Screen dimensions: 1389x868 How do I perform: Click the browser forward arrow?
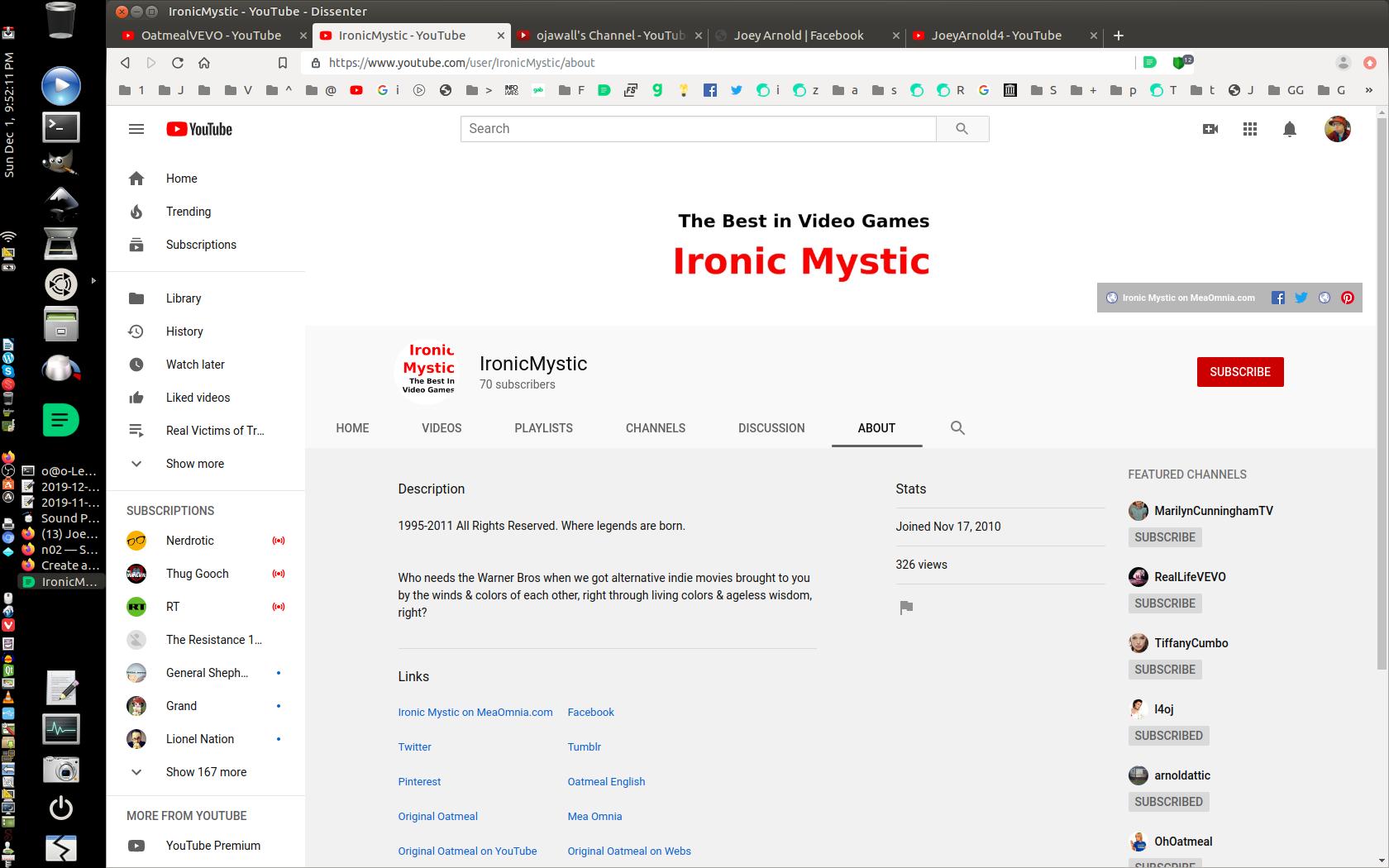click(151, 63)
